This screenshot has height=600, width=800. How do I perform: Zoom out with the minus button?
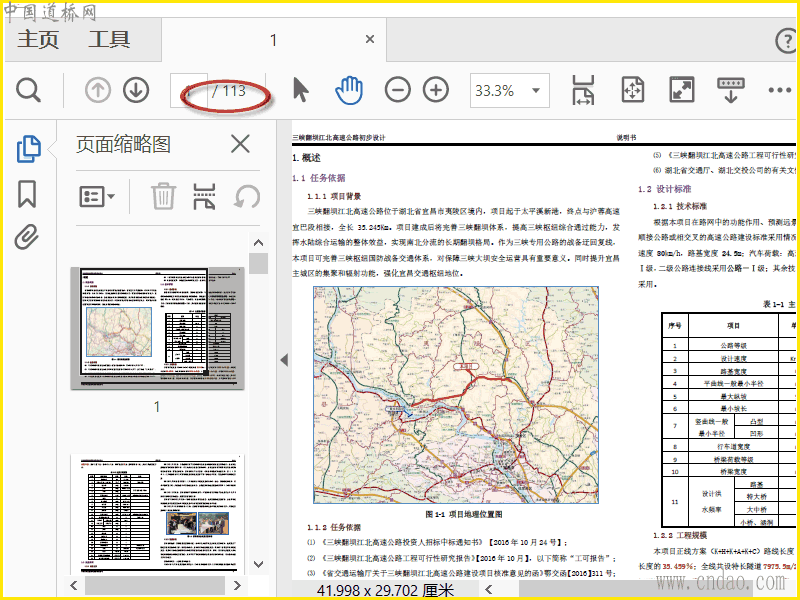click(398, 90)
